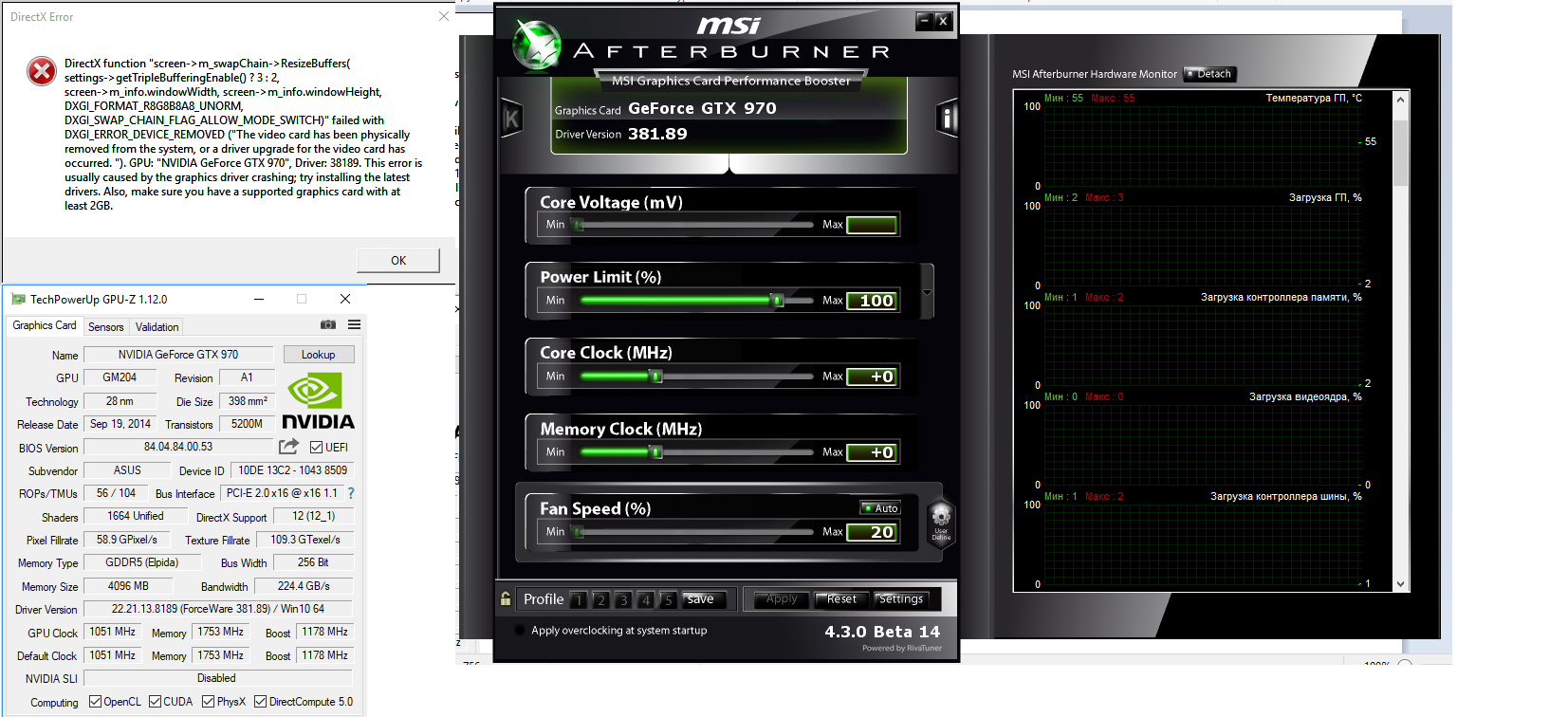Click the Bus Interface question mark

click(351, 493)
